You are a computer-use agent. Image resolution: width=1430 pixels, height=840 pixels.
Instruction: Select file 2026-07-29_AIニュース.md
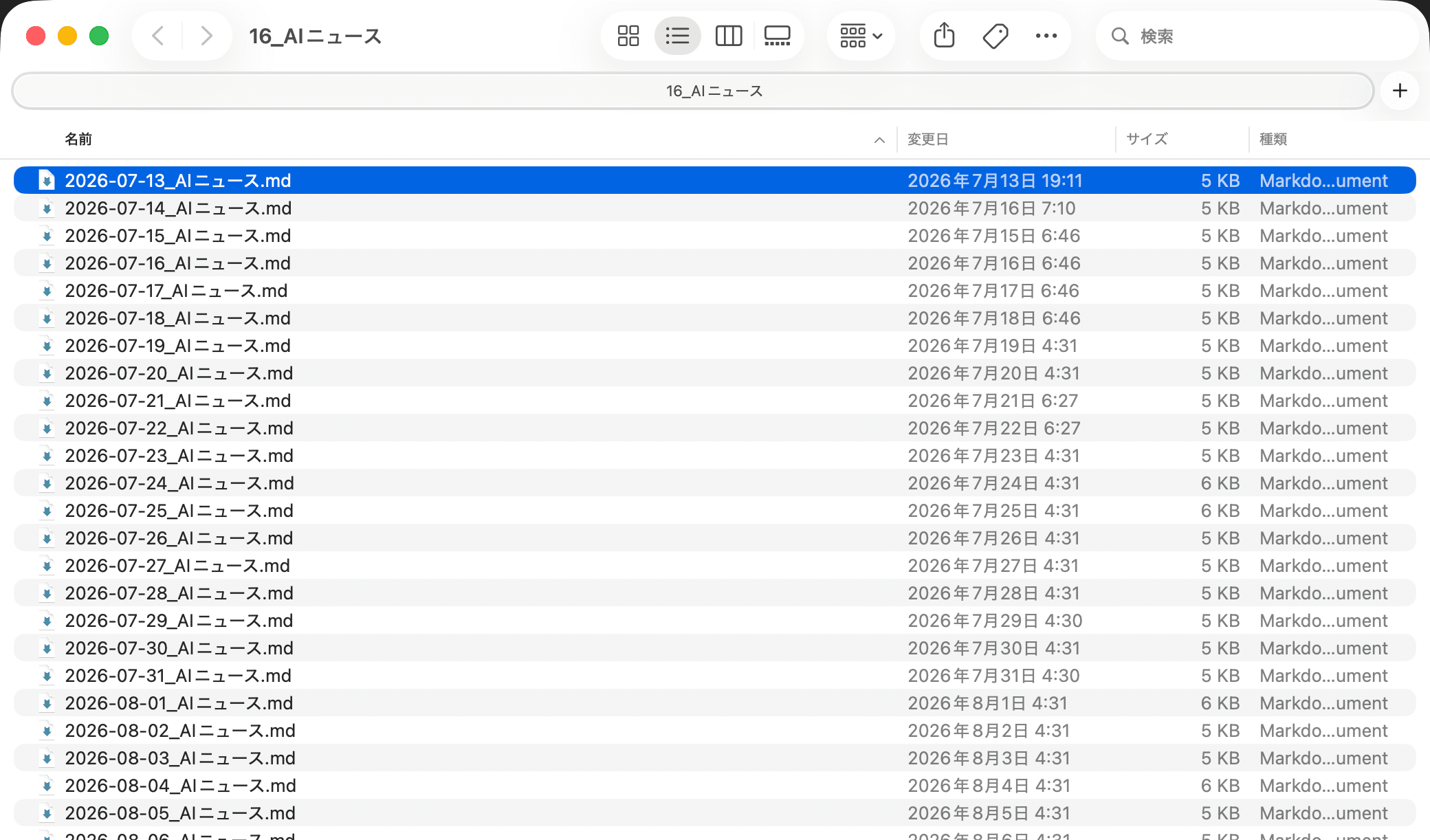tap(715, 621)
